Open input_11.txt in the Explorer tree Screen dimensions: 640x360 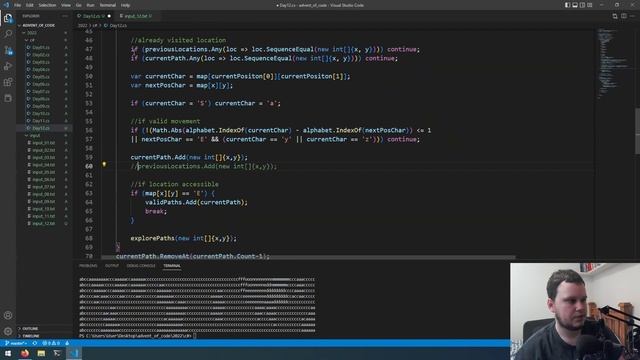coord(43,216)
